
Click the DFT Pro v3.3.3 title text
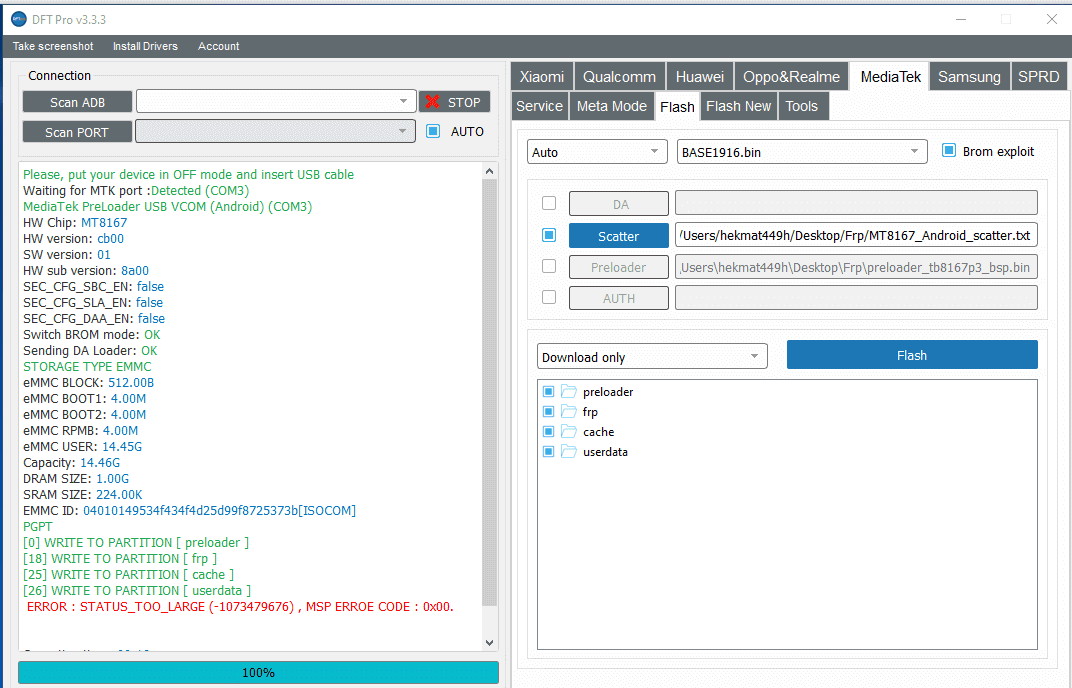69,20
